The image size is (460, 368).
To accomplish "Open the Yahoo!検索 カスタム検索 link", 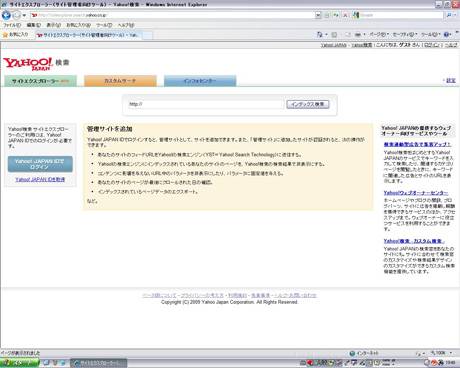I will click(x=414, y=241).
